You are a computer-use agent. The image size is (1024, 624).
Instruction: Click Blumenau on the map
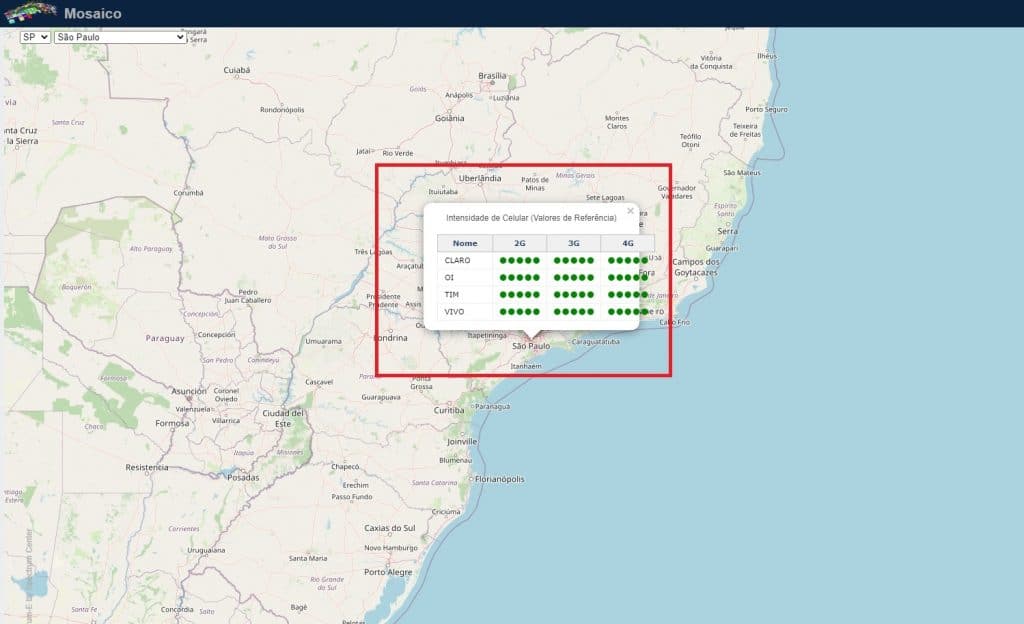point(455,460)
